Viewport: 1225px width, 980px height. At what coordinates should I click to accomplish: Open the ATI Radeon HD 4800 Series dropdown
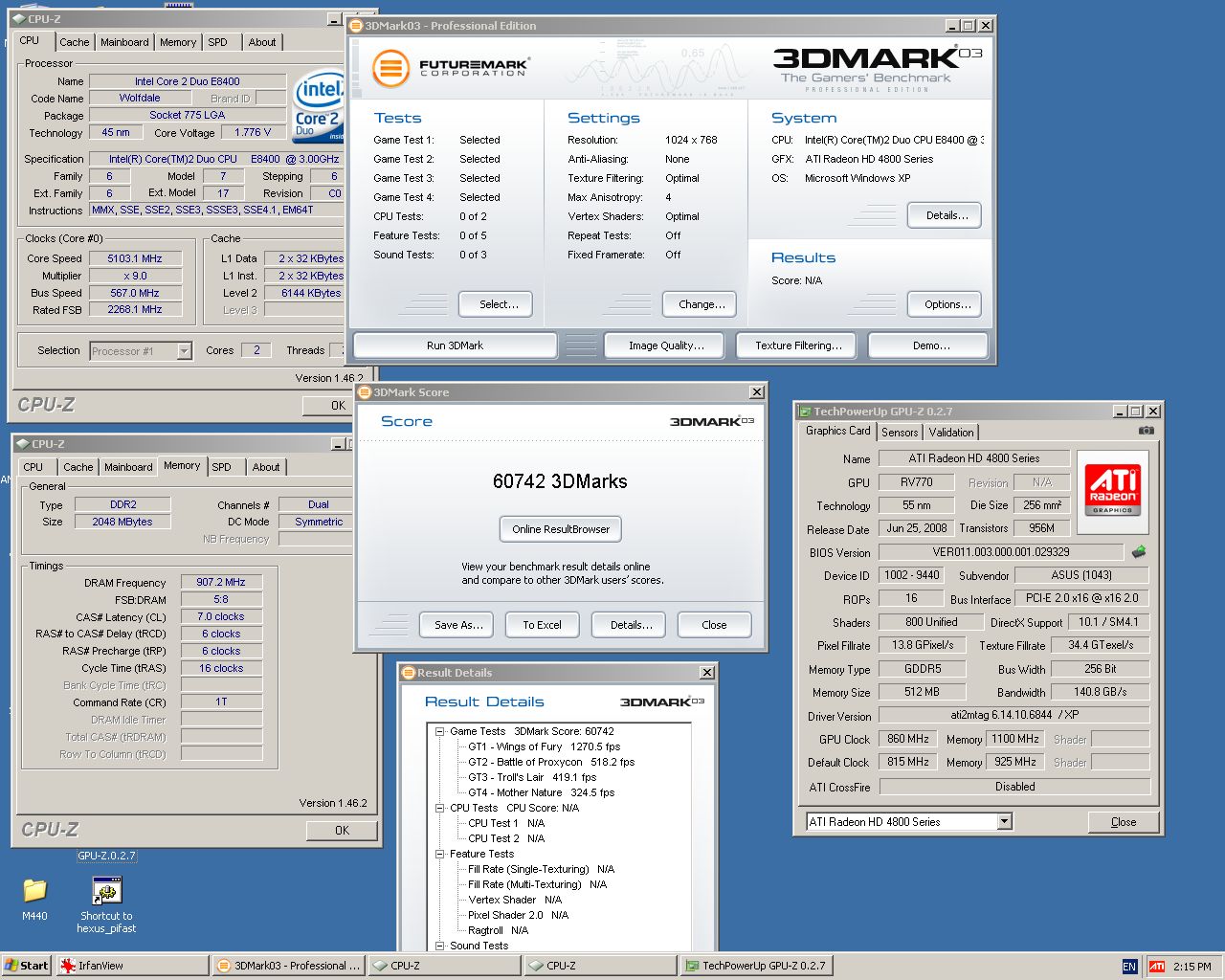point(1004,822)
